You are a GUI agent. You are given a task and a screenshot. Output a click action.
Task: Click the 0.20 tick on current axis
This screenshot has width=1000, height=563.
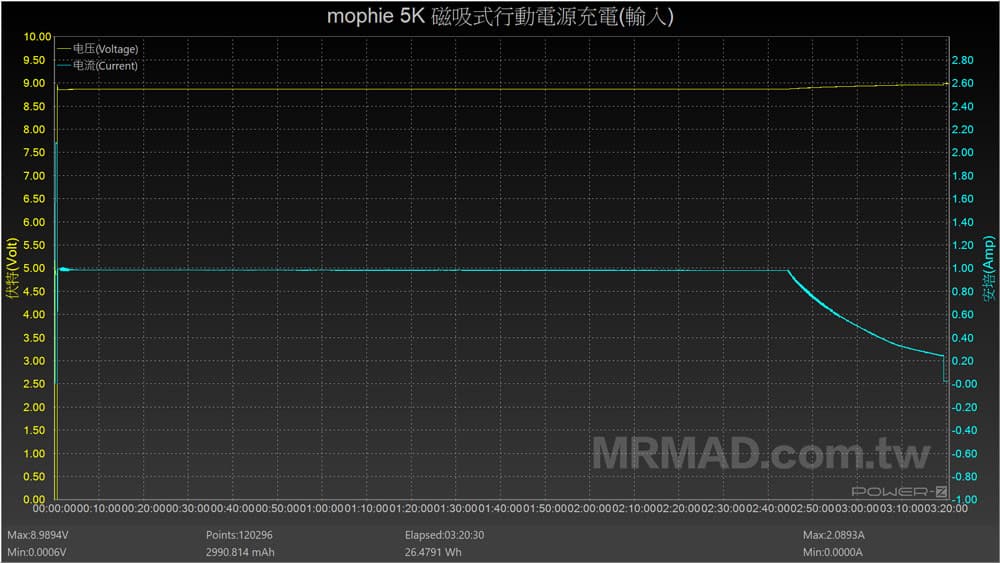(x=962, y=361)
